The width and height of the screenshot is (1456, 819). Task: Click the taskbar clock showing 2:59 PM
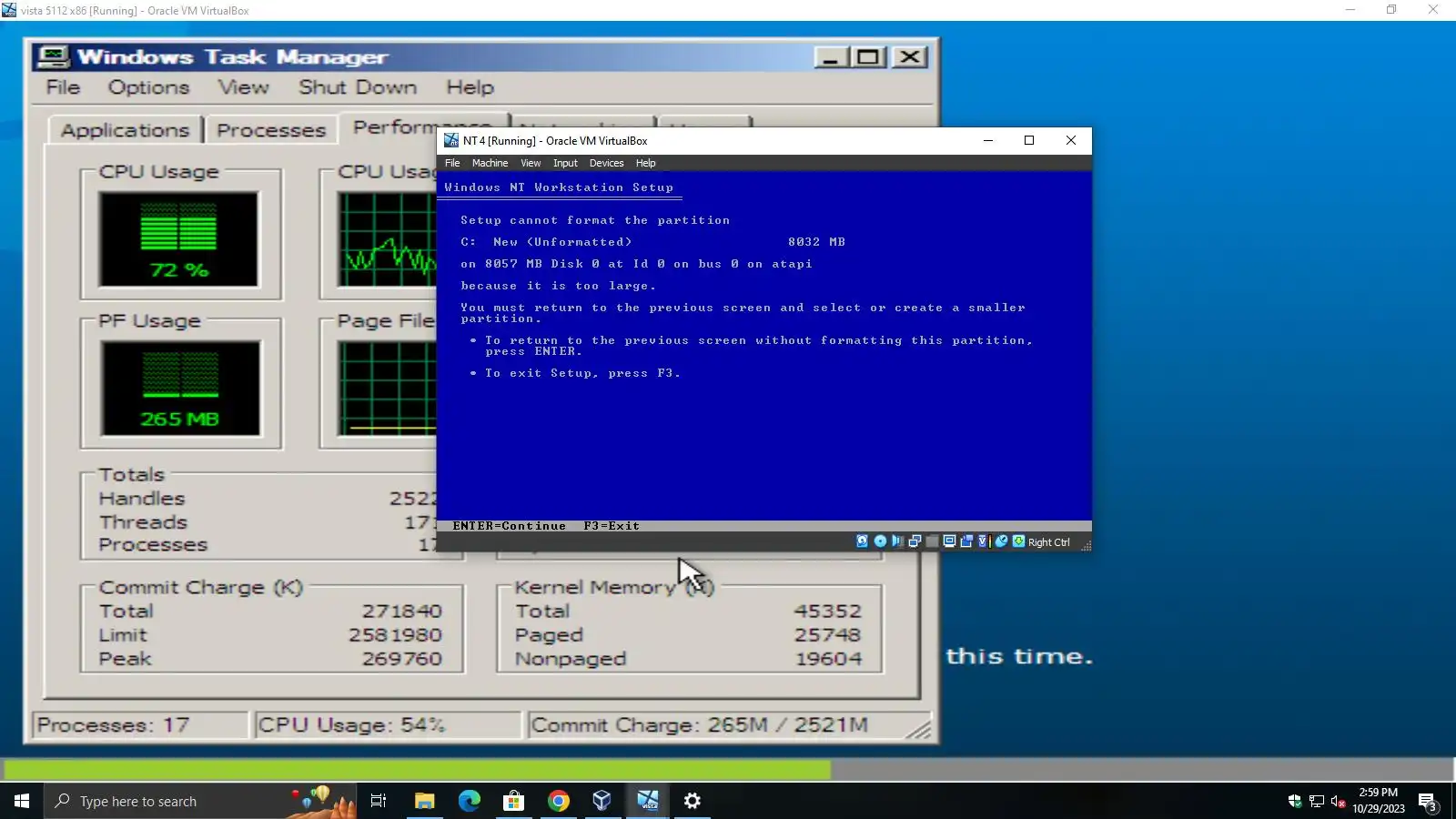click(x=1378, y=801)
